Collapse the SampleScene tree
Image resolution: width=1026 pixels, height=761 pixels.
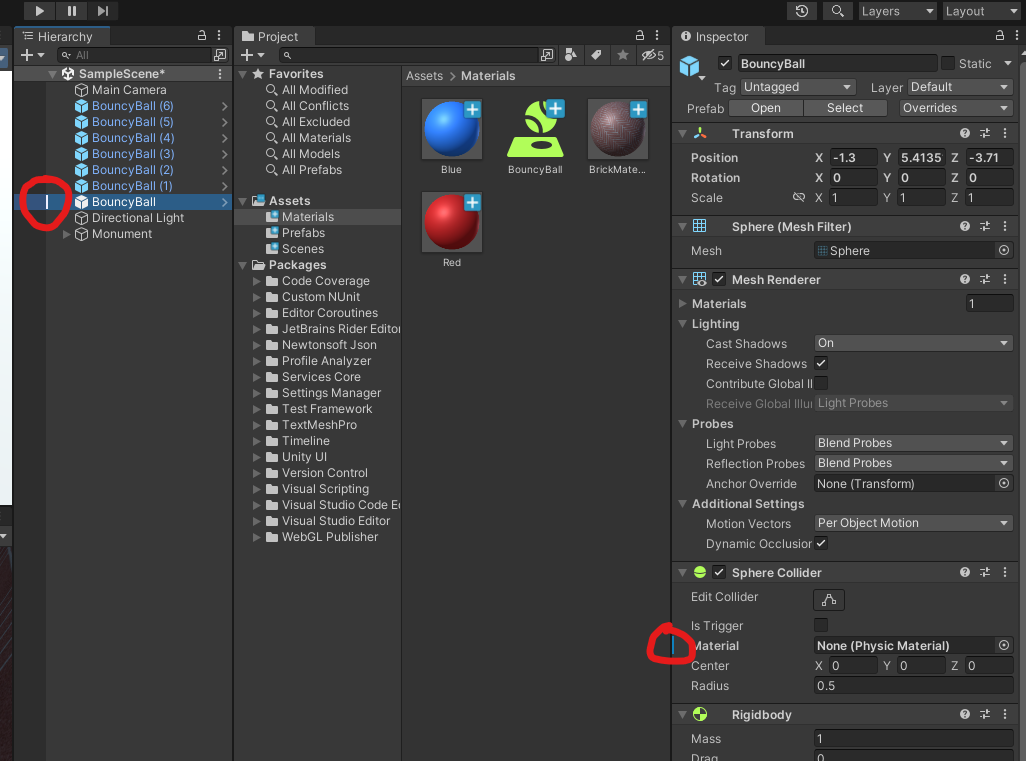(x=52, y=74)
